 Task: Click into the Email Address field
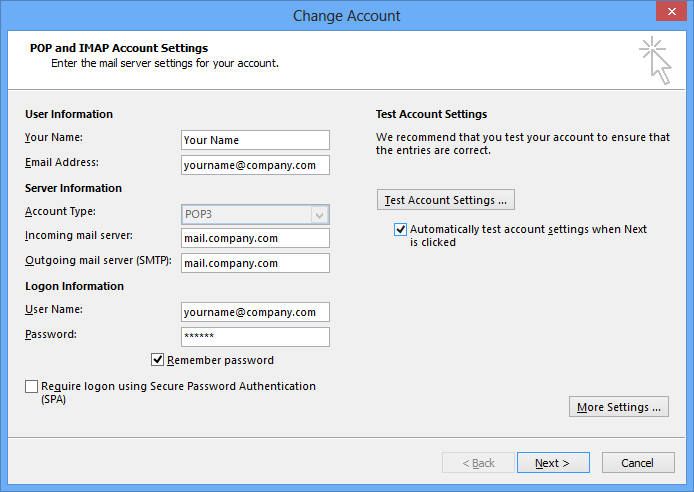click(x=255, y=165)
